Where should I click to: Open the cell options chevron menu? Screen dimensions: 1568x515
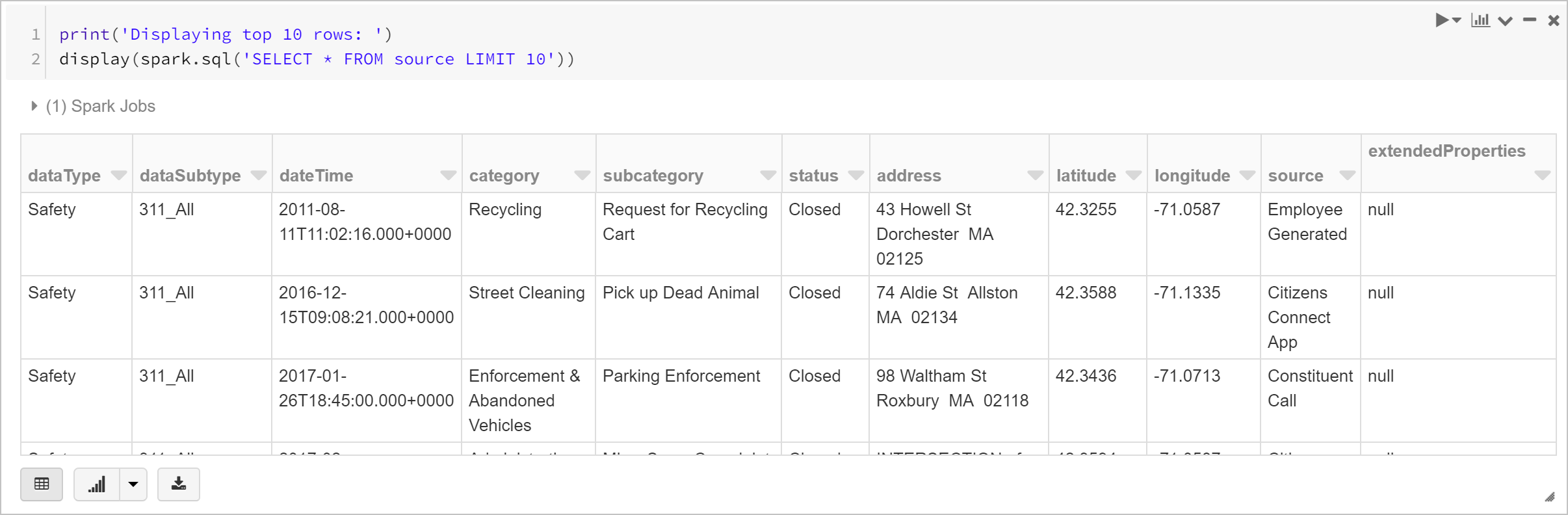pos(1505,21)
